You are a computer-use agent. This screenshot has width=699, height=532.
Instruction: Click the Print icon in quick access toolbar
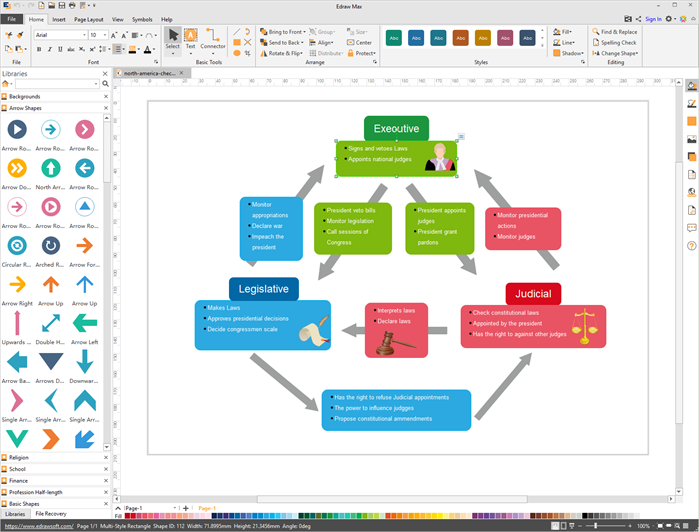(x=72, y=5)
